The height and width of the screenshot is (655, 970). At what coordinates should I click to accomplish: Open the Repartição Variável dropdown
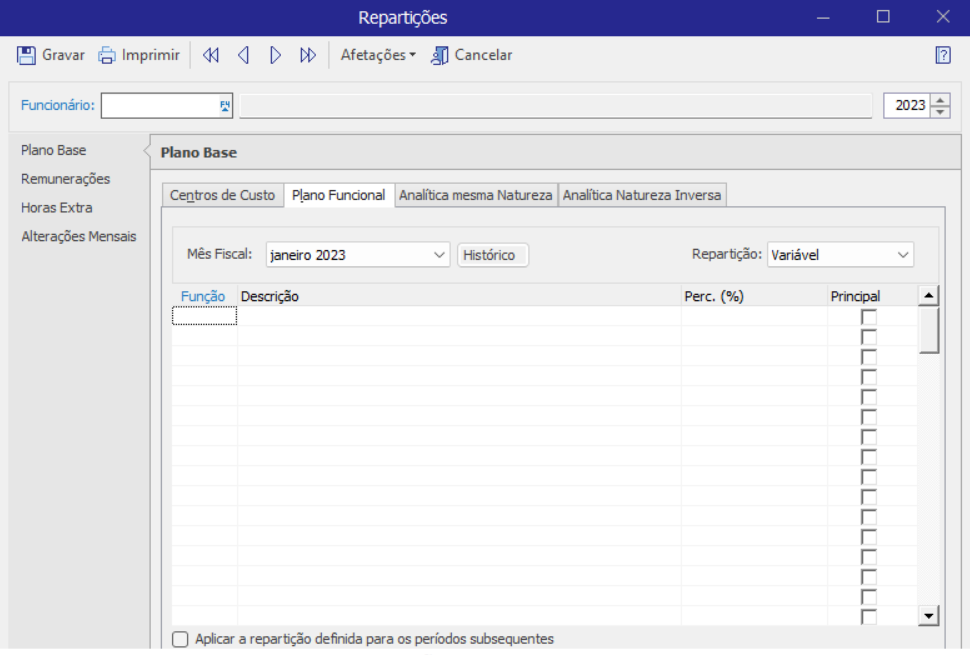(x=903, y=255)
